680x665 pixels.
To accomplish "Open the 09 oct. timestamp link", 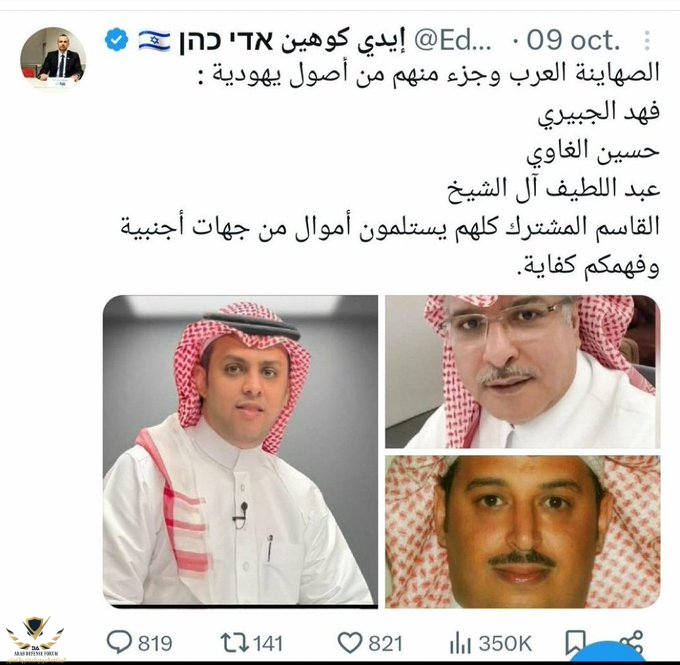I will point(573,40).
